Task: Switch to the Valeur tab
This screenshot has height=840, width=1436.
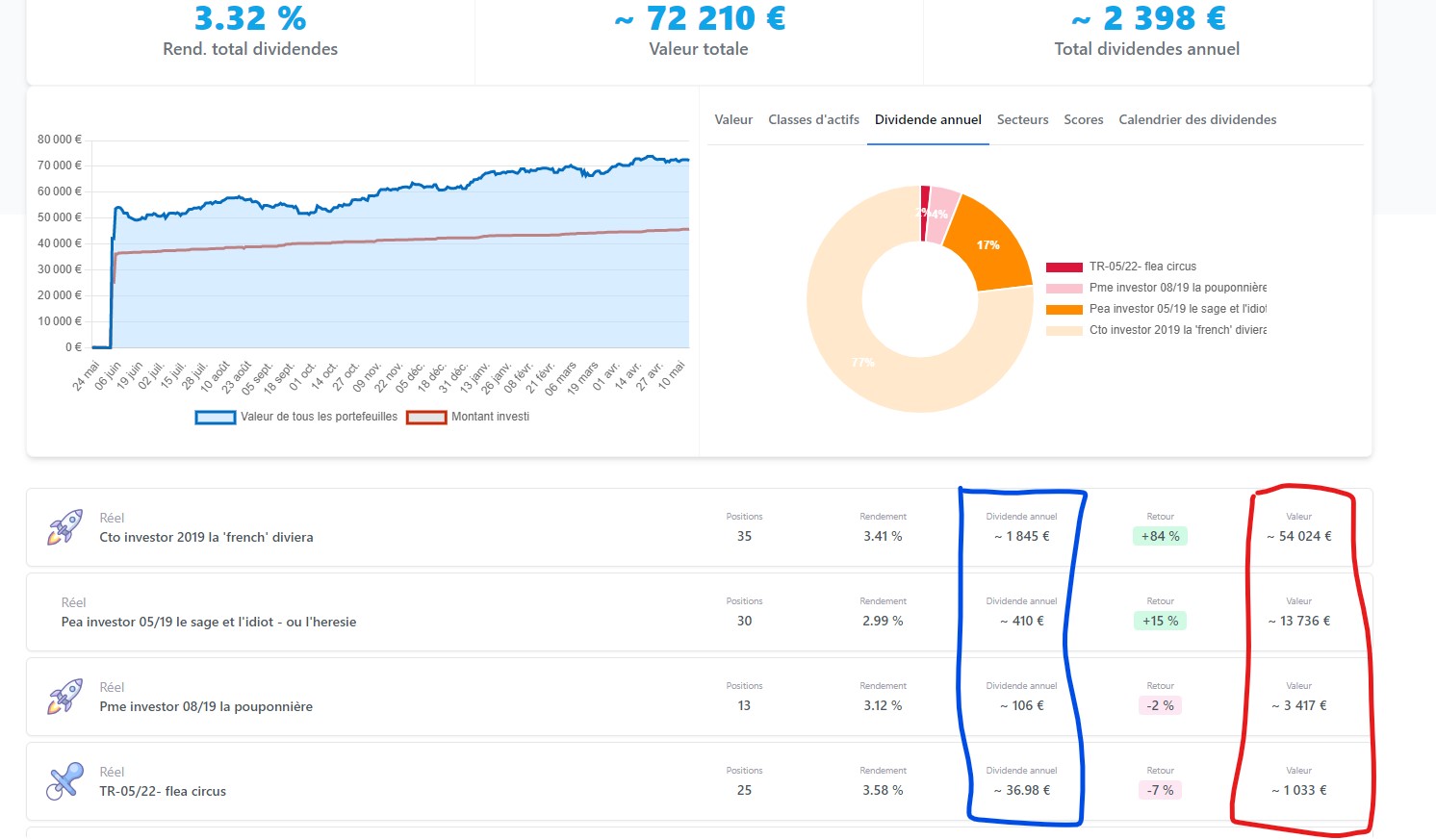Action: coord(733,119)
